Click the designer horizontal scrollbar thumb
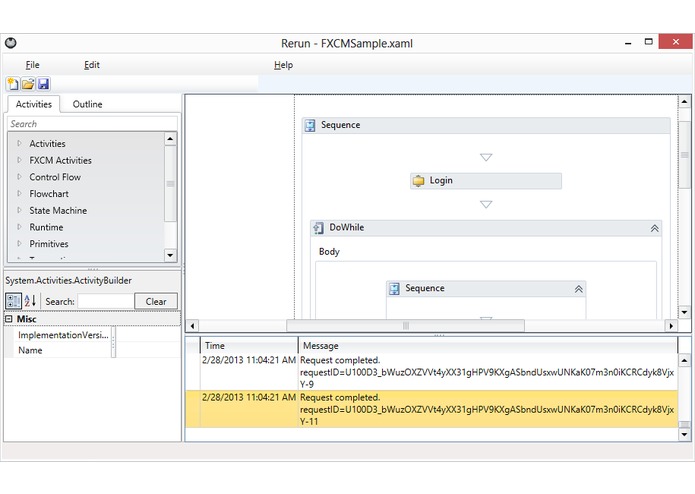This screenshot has height=494, width=695. [x=406, y=326]
